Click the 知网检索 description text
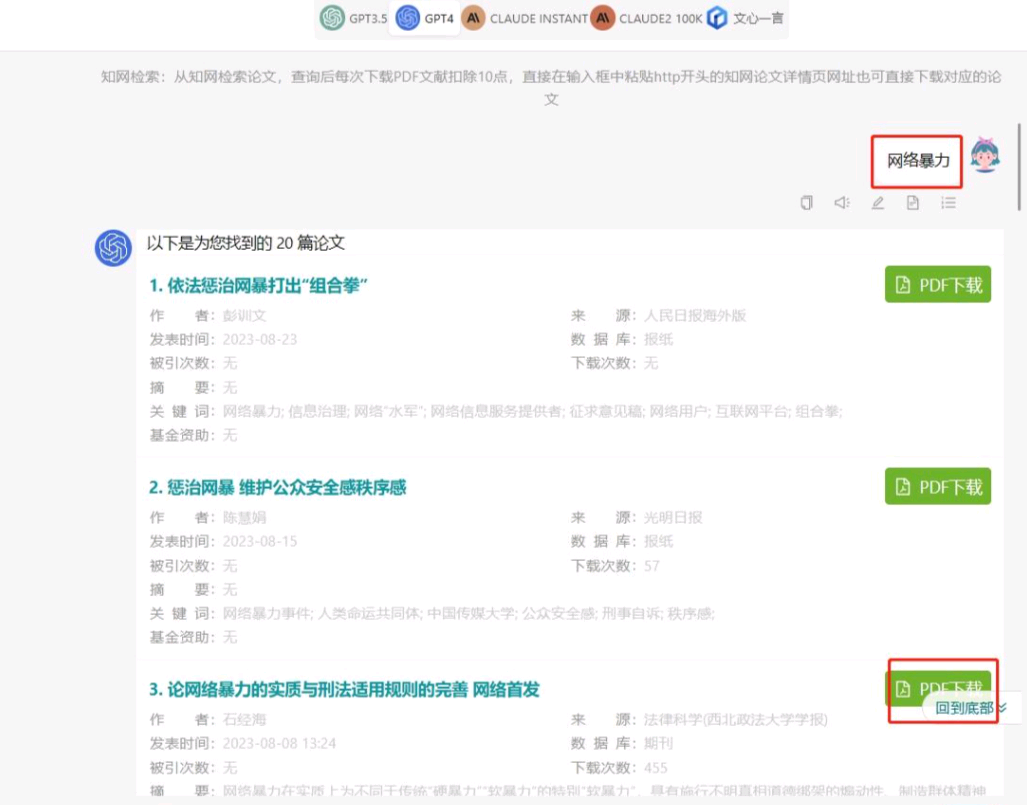Image resolution: width=1027 pixels, height=805 pixels. click(551, 88)
